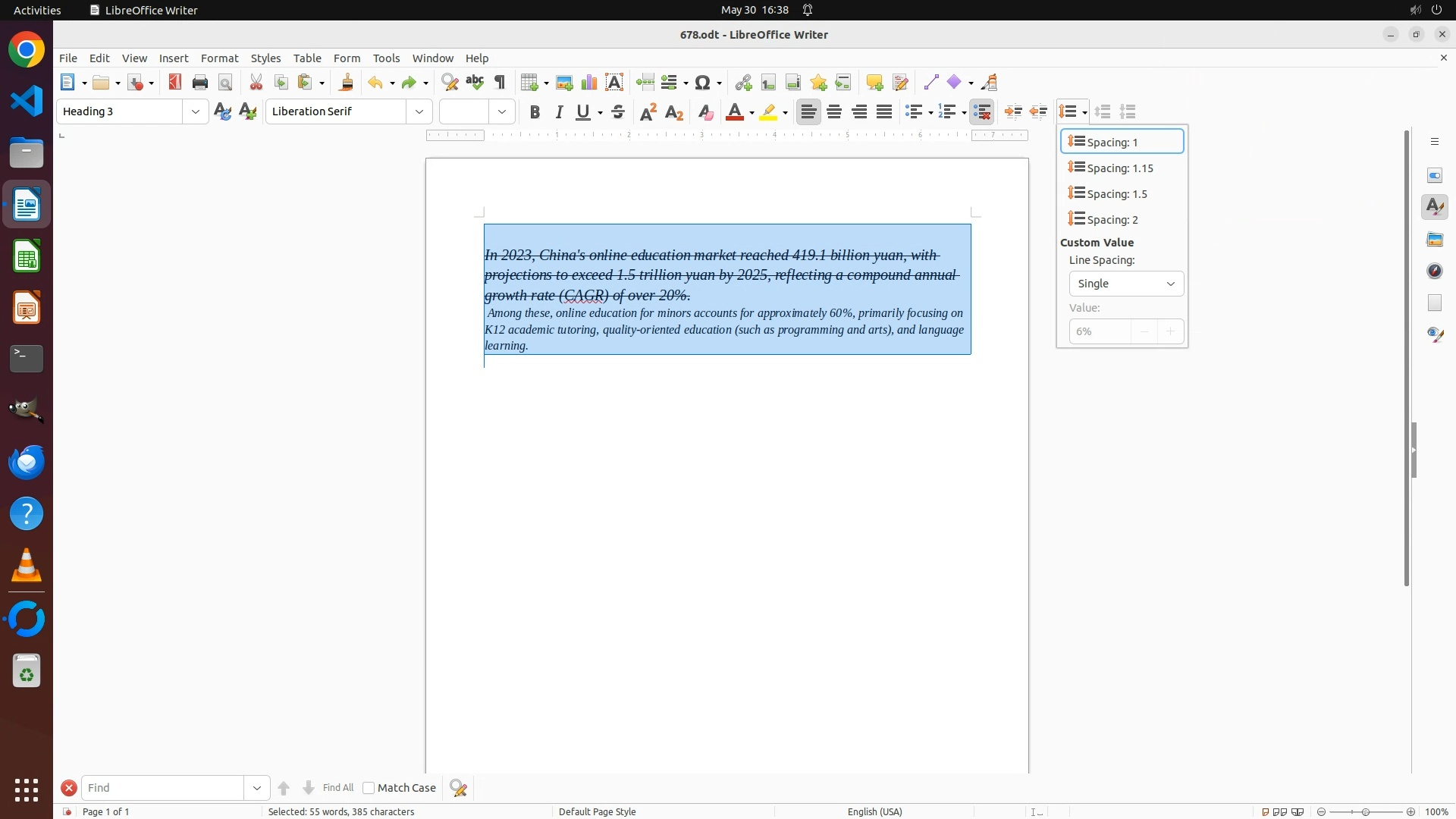Click the Insert Image icon
Viewport: 1456px width, 819px height.
point(564,83)
